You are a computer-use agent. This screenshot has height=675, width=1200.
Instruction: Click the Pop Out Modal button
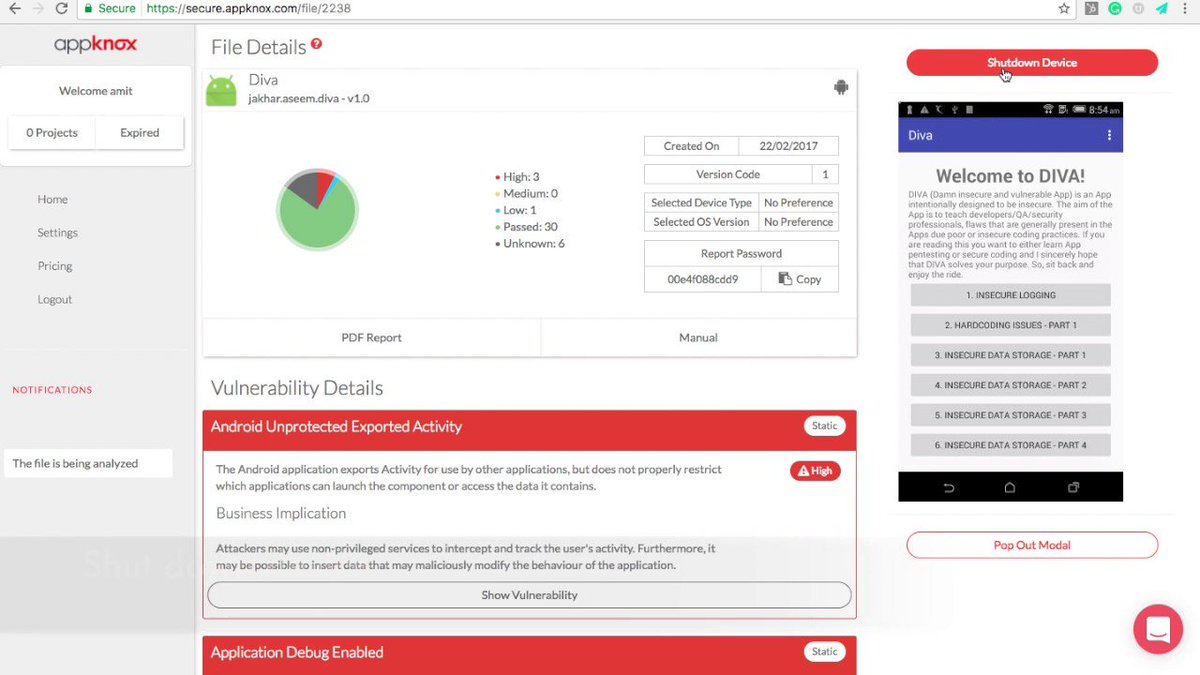[1032, 545]
